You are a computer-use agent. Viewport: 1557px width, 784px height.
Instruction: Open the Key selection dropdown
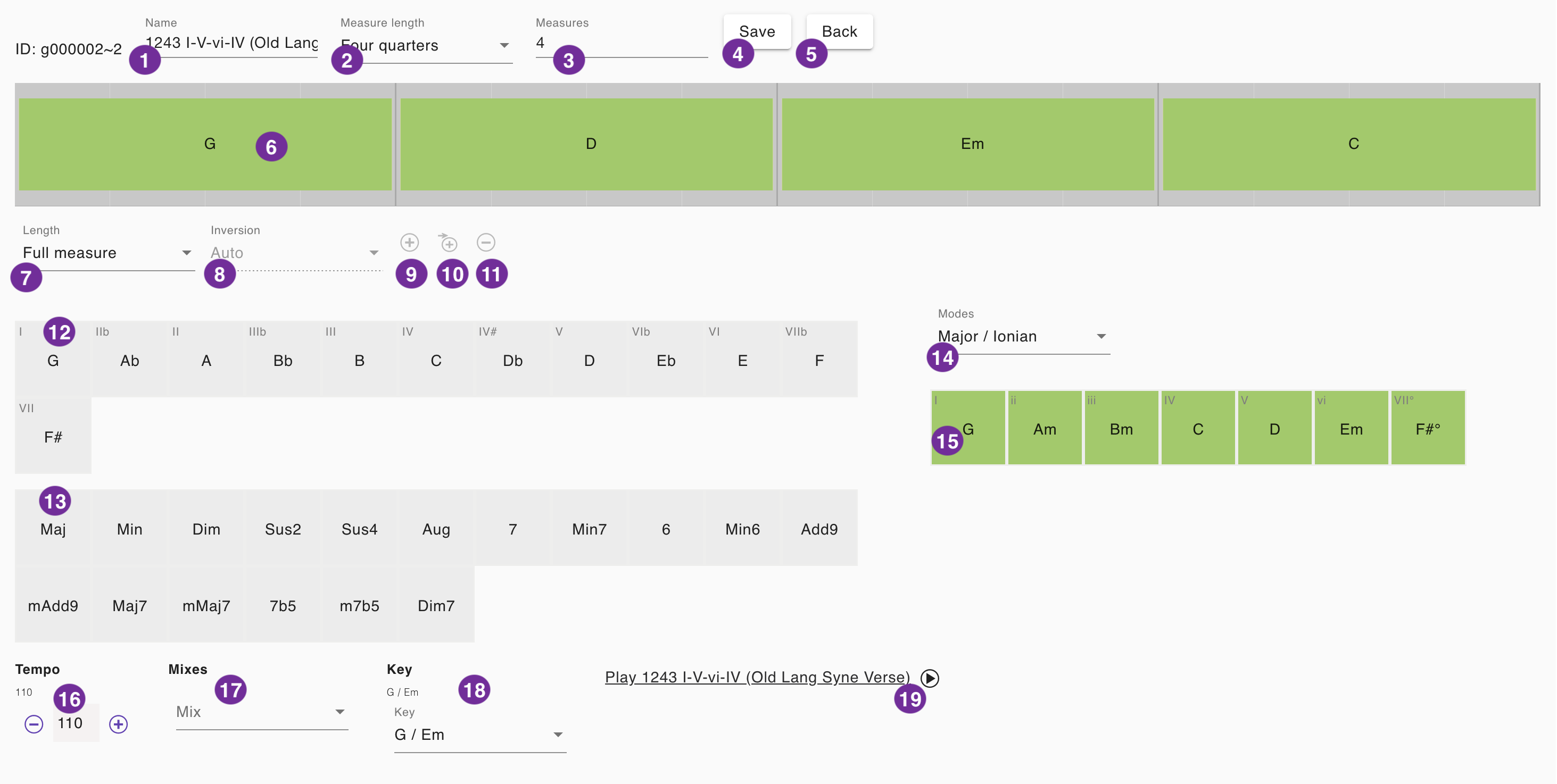coord(479,735)
